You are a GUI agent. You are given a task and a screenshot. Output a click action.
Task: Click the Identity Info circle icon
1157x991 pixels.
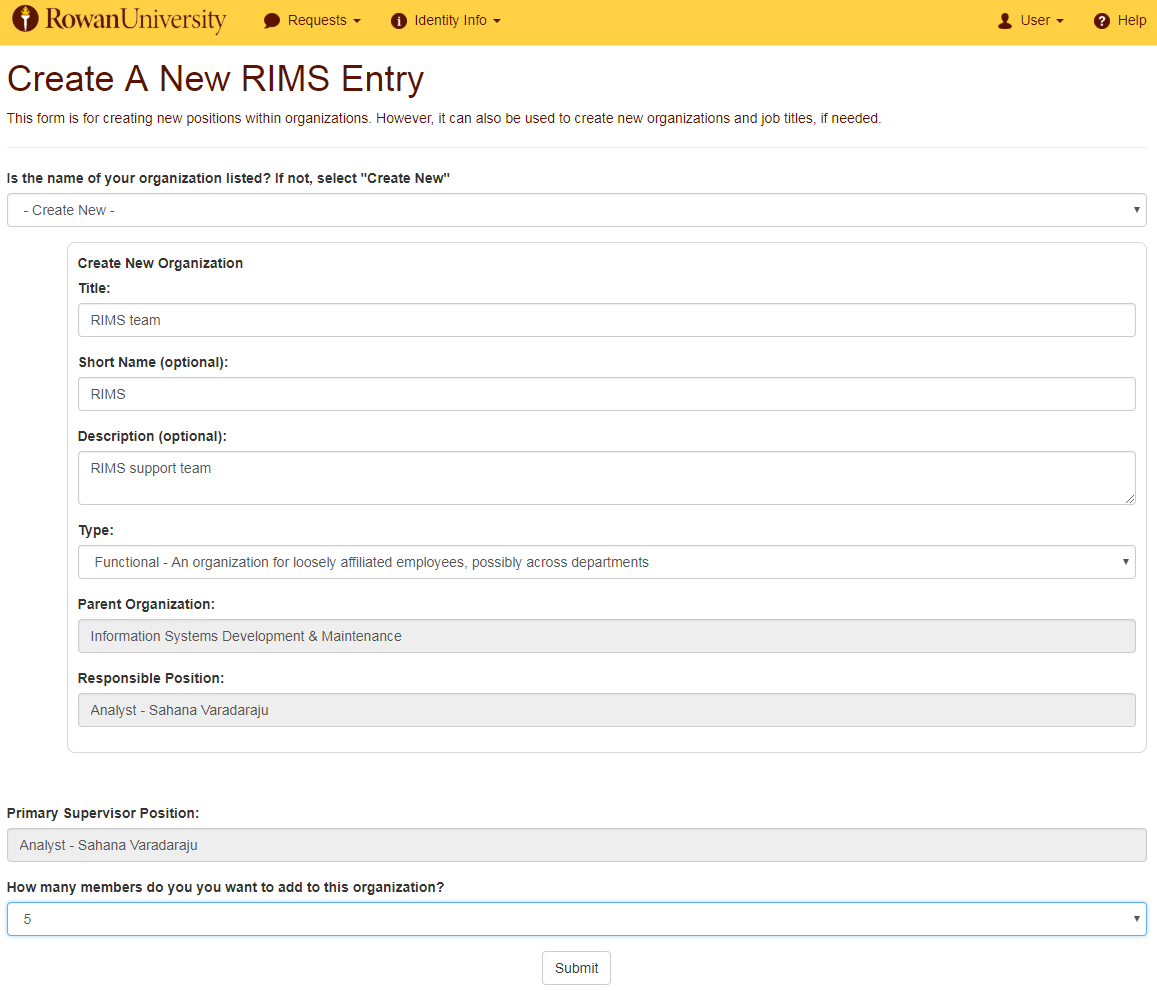[x=399, y=21]
